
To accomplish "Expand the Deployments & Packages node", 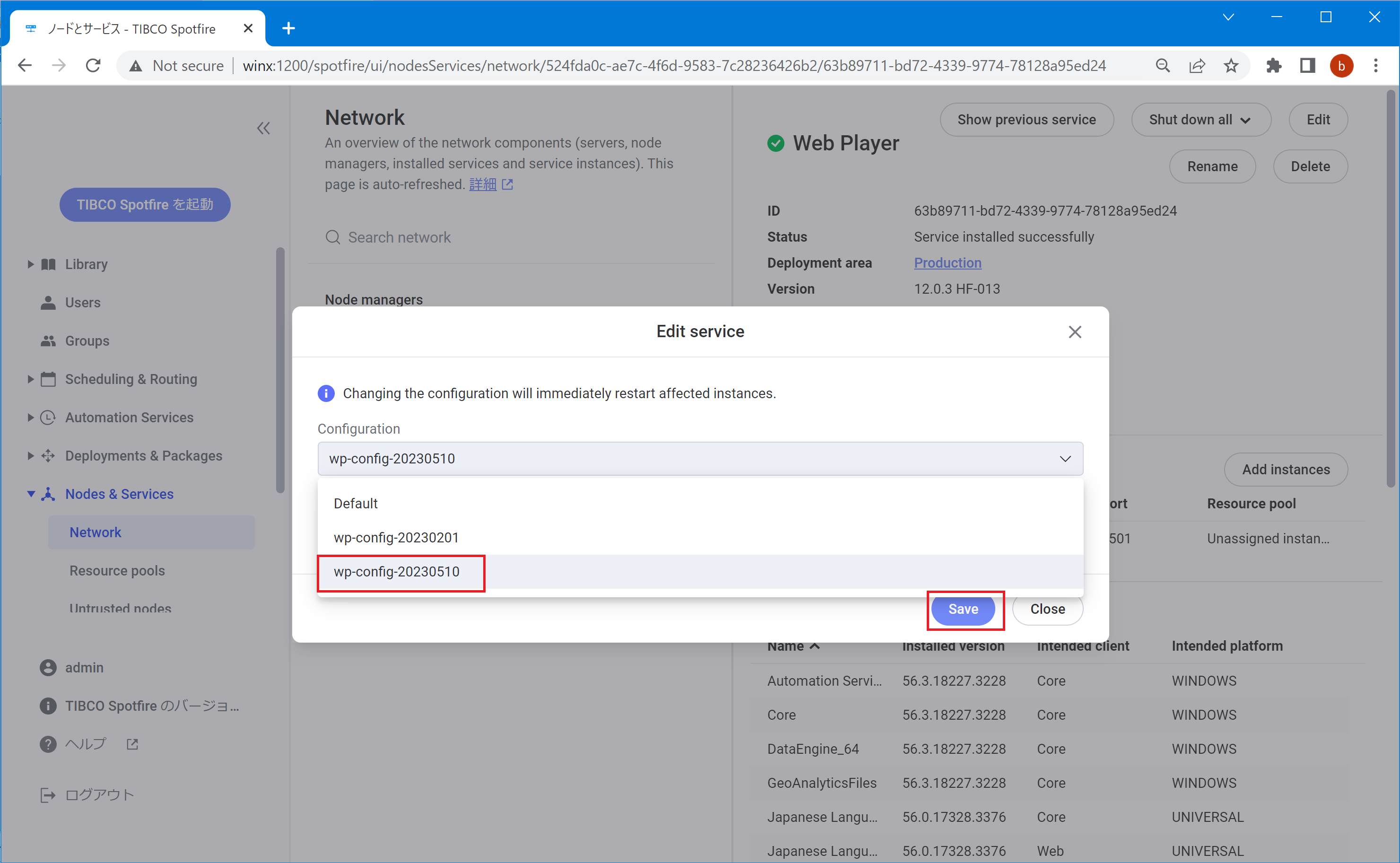I will 30,455.
